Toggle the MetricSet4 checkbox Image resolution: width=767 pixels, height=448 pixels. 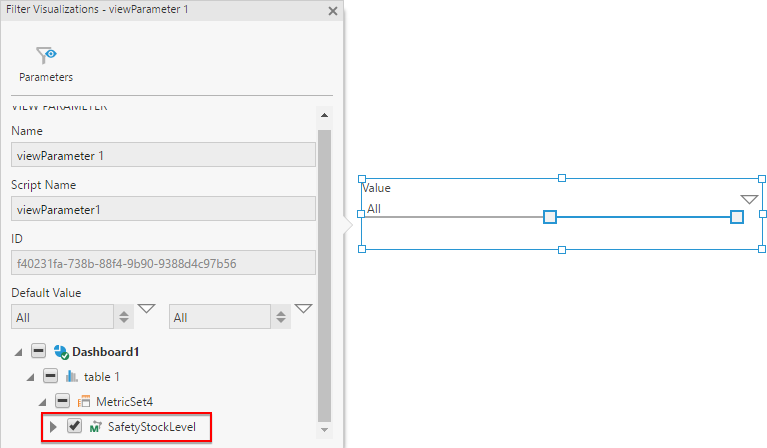point(63,401)
